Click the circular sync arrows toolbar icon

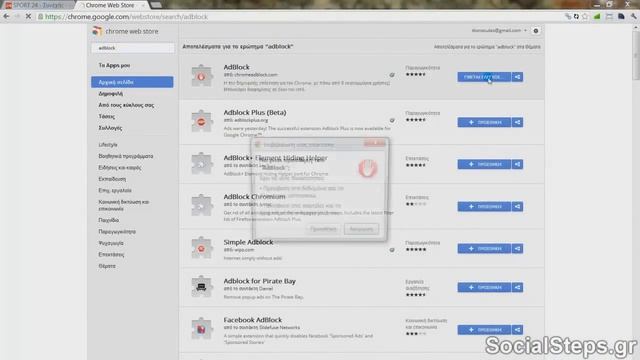pyautogui.click(x=576, y=16)
